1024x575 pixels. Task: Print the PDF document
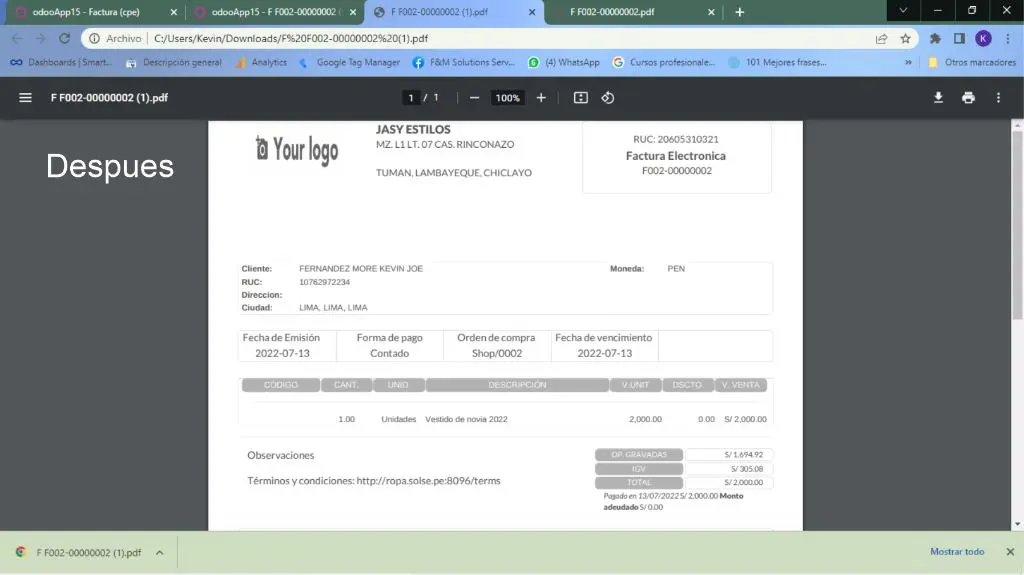point(968,98)
